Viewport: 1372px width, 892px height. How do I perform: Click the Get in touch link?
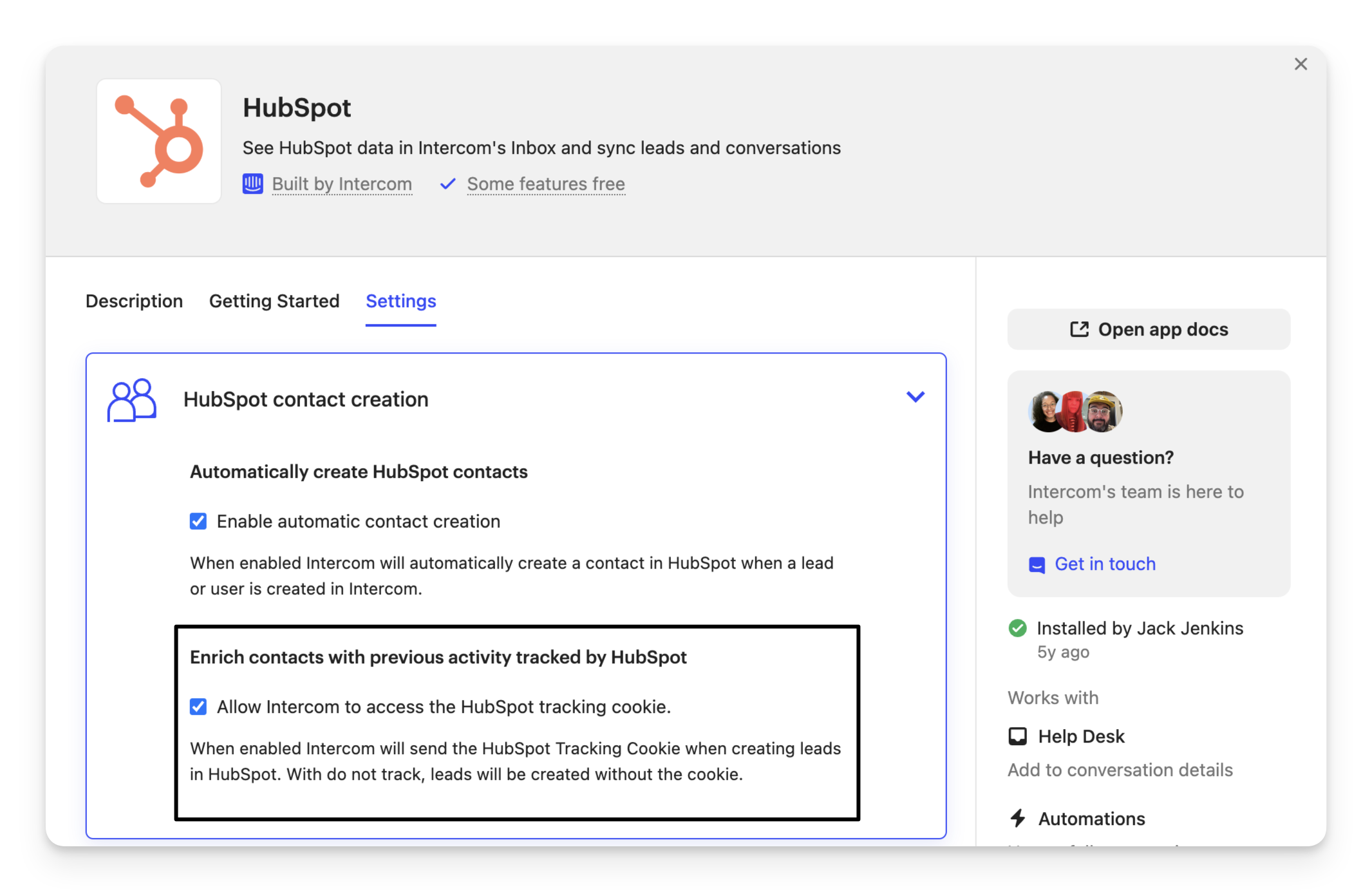click(1105, 564)
